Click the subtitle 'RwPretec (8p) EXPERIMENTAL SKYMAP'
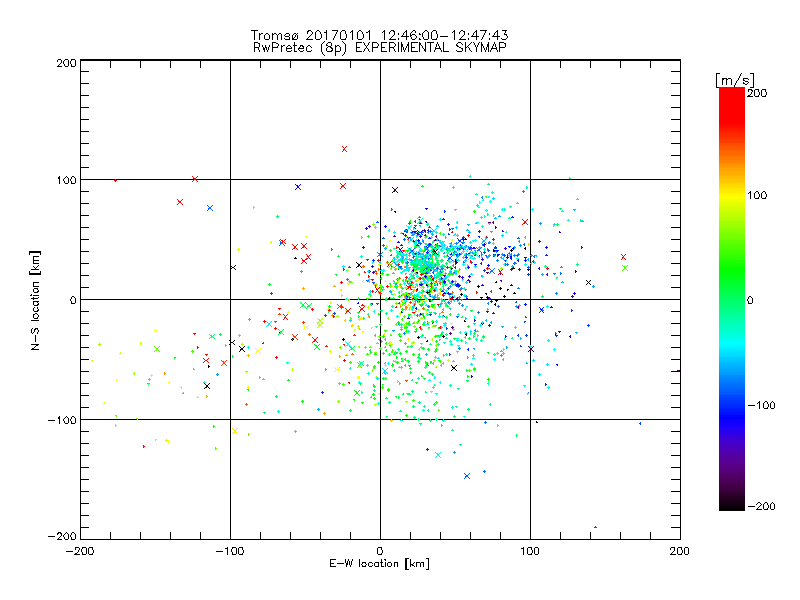The width and height of the screenshot is (800, 600). [380, 47]
